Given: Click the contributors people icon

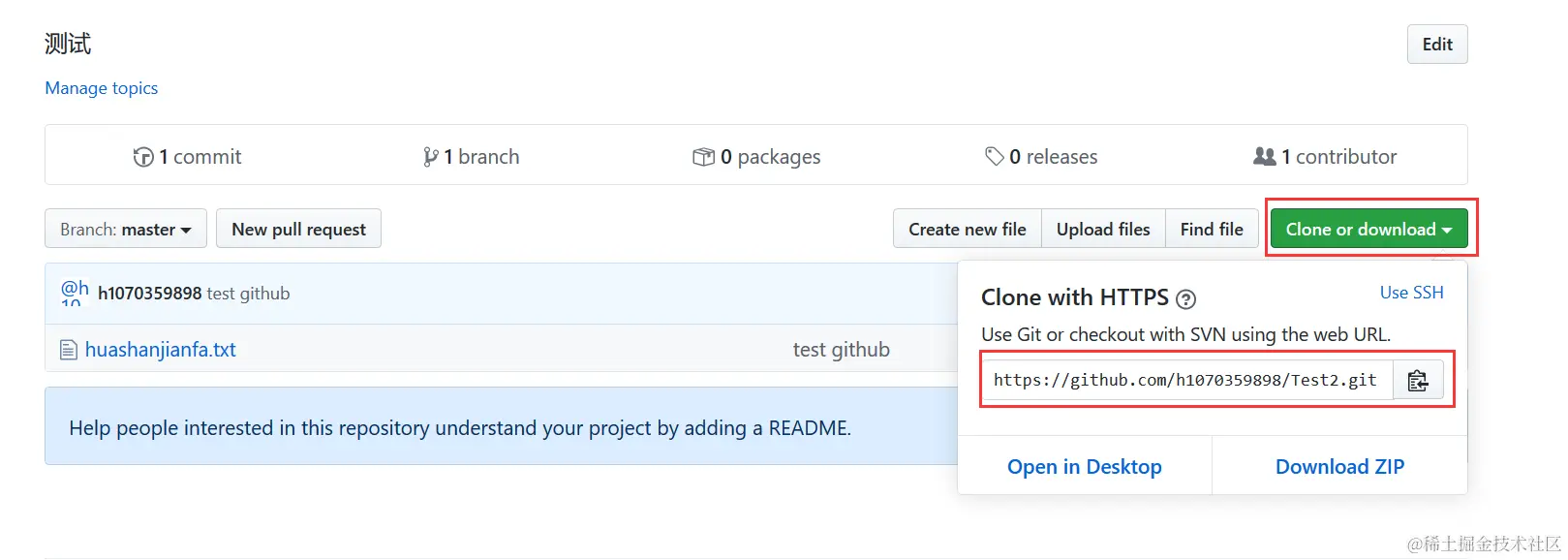Looking at the screenshot, I should 1264,156.
